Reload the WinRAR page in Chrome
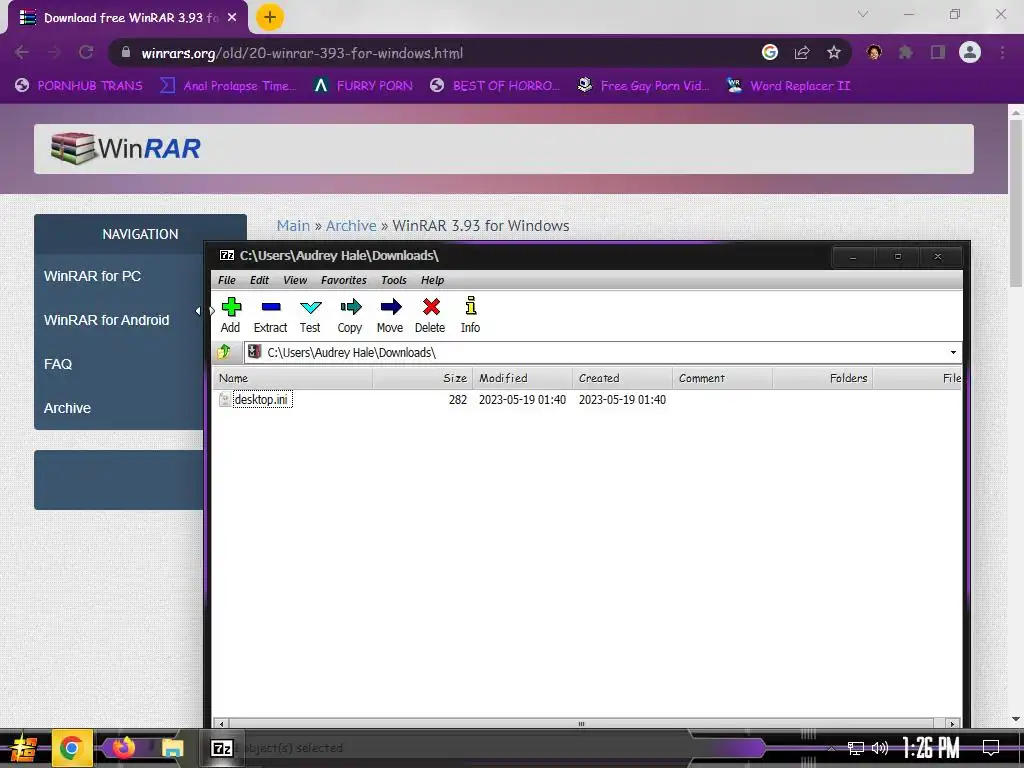Viewport: 1024px width, 768px height. [86, 52]
